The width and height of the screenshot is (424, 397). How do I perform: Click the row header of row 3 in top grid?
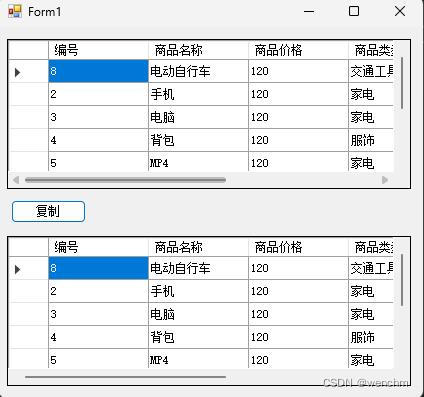tap(28, 117)
